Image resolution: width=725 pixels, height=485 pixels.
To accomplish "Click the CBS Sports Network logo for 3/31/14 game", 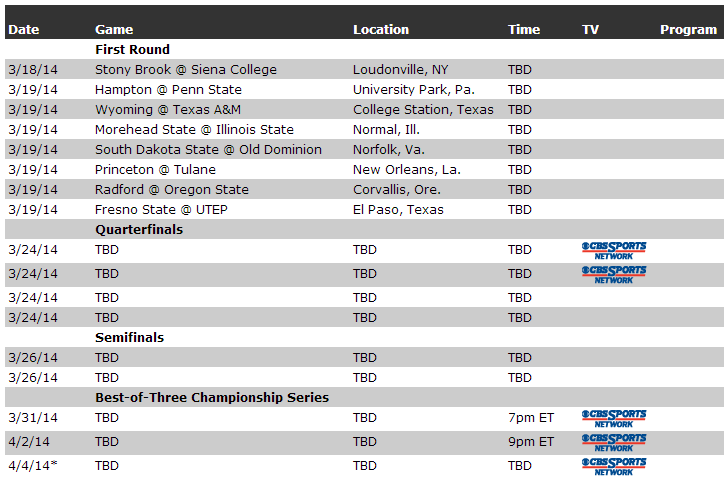I will click(614, 418).
